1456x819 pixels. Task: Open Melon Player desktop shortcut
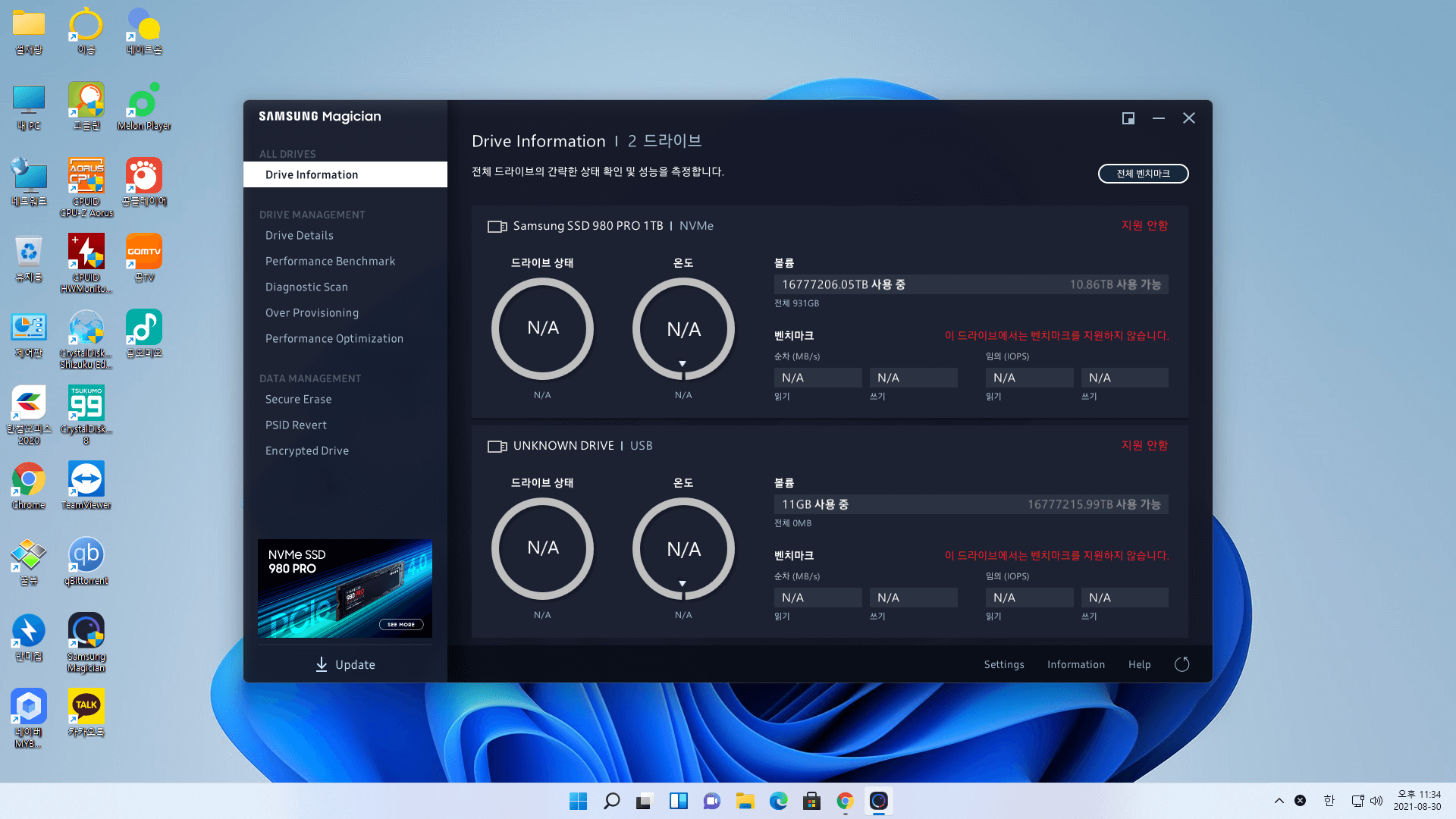(144, 106)
